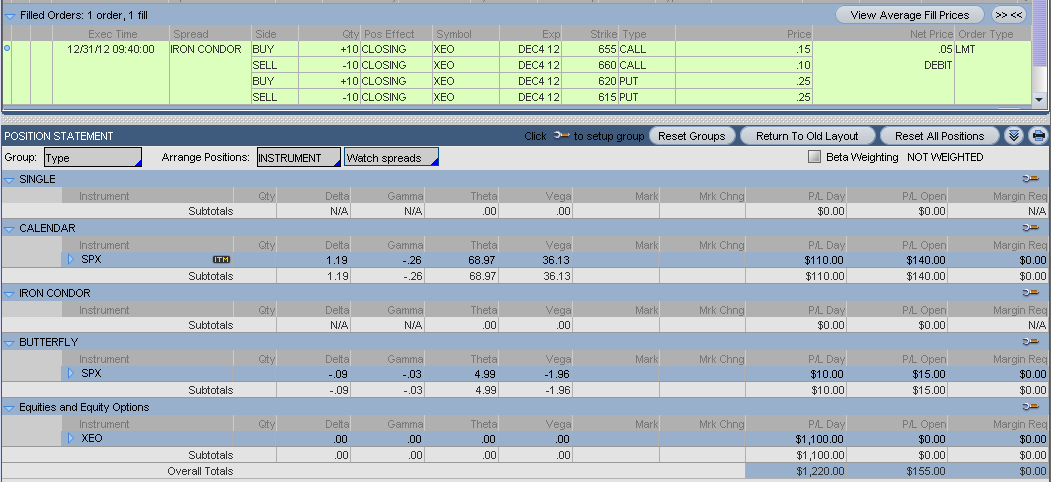This screenshot has width=1051, height=482.
Task: Open group setup wrench for SINGLE section
Action: click(x=1031, y=179)
